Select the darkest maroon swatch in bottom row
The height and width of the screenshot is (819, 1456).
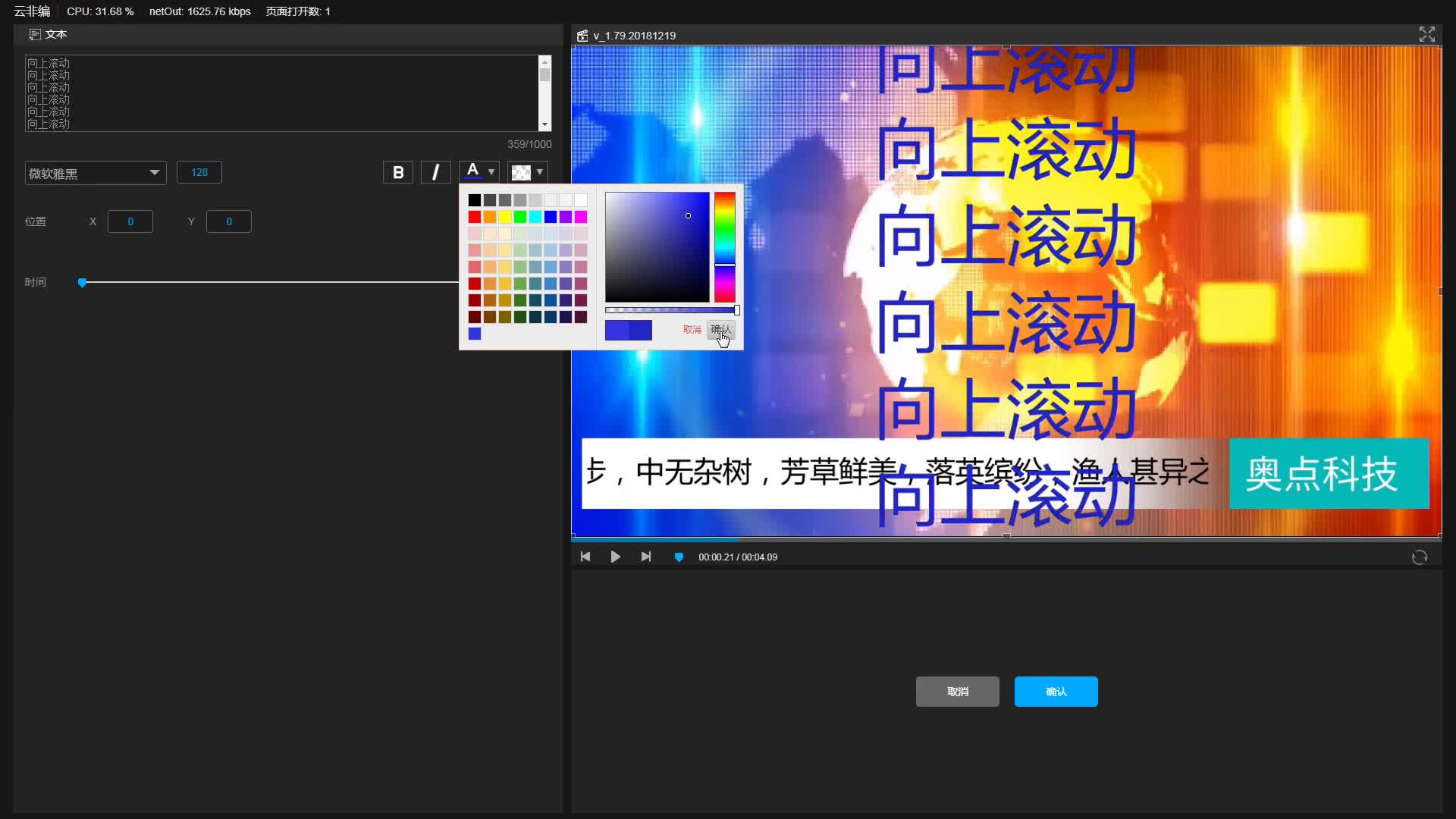click(x=475, y=317)
